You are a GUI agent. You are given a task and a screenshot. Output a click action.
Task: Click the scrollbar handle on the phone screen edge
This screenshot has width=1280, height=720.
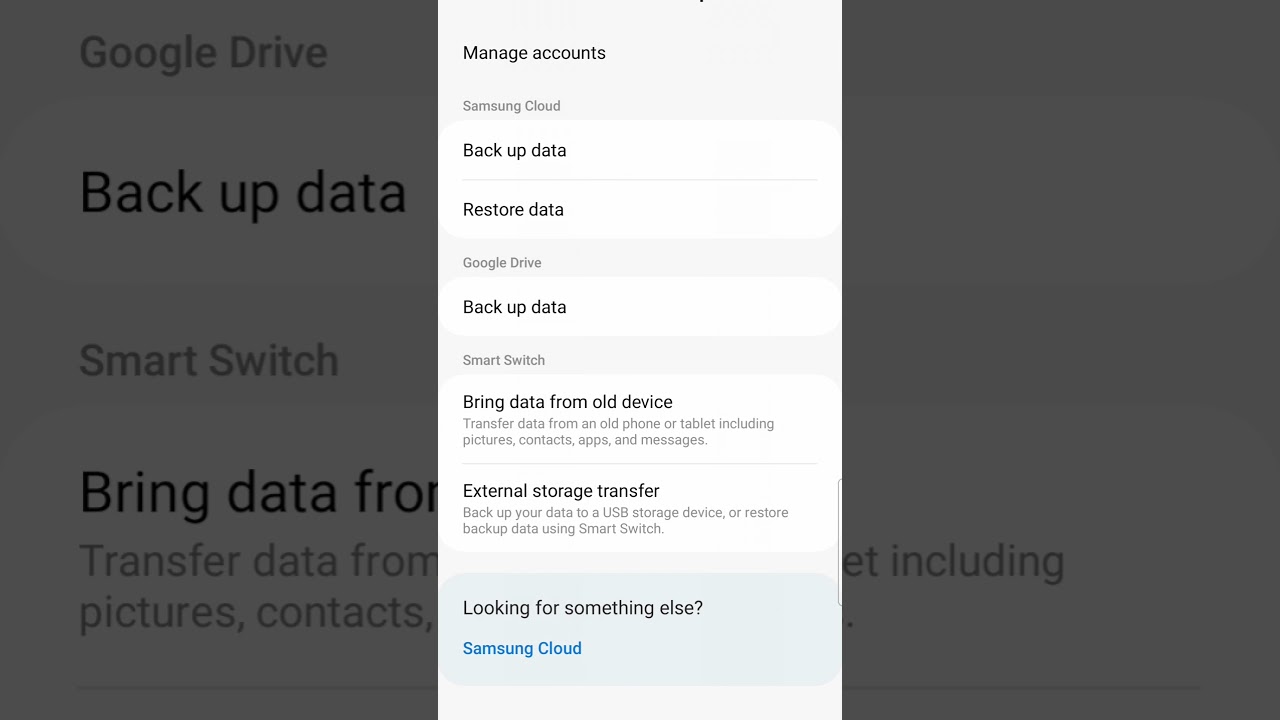[x=839, y=541]
